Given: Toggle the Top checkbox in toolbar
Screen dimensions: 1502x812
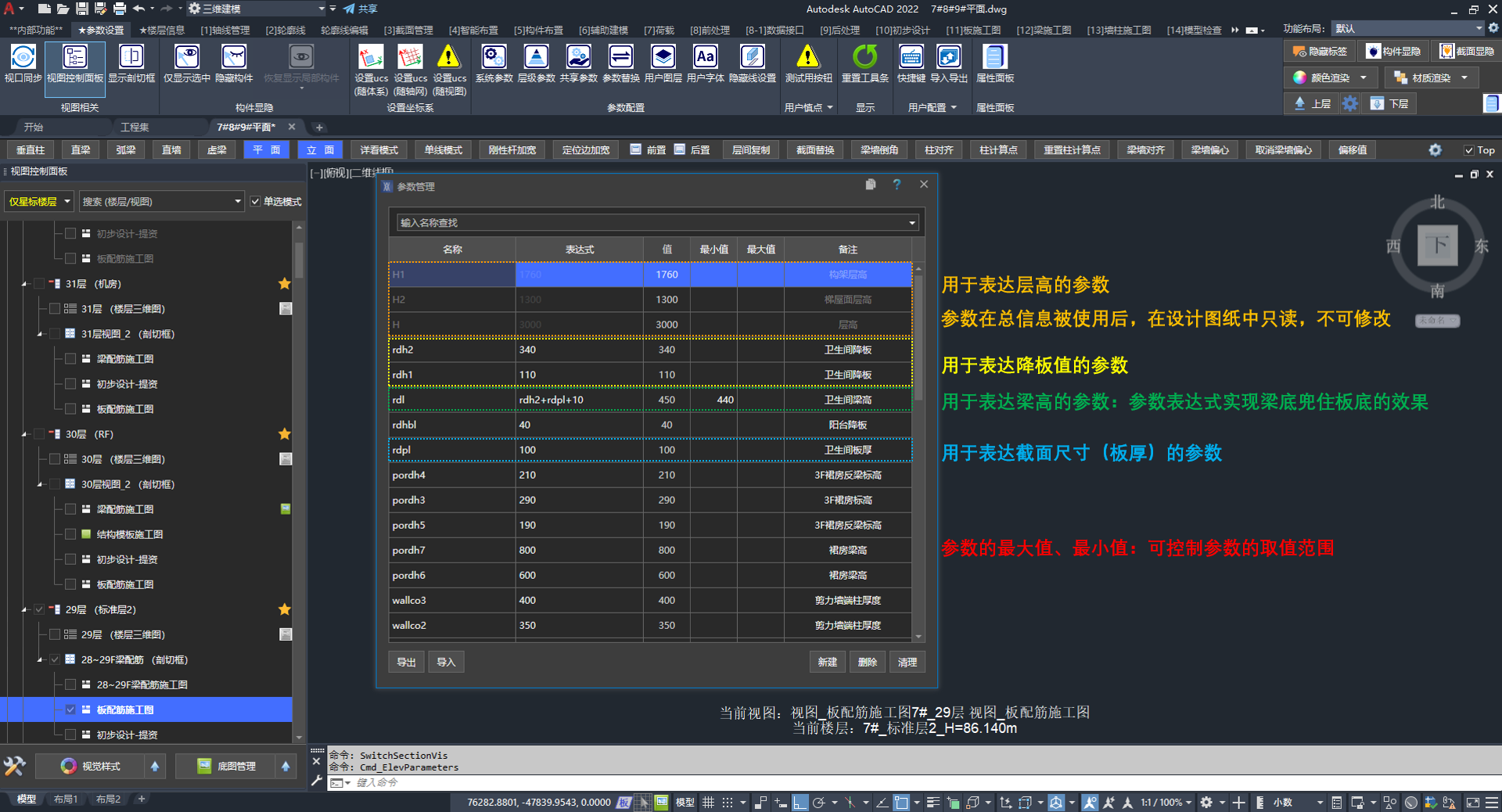Looking at the screenshot, I should coord(1468,150).
